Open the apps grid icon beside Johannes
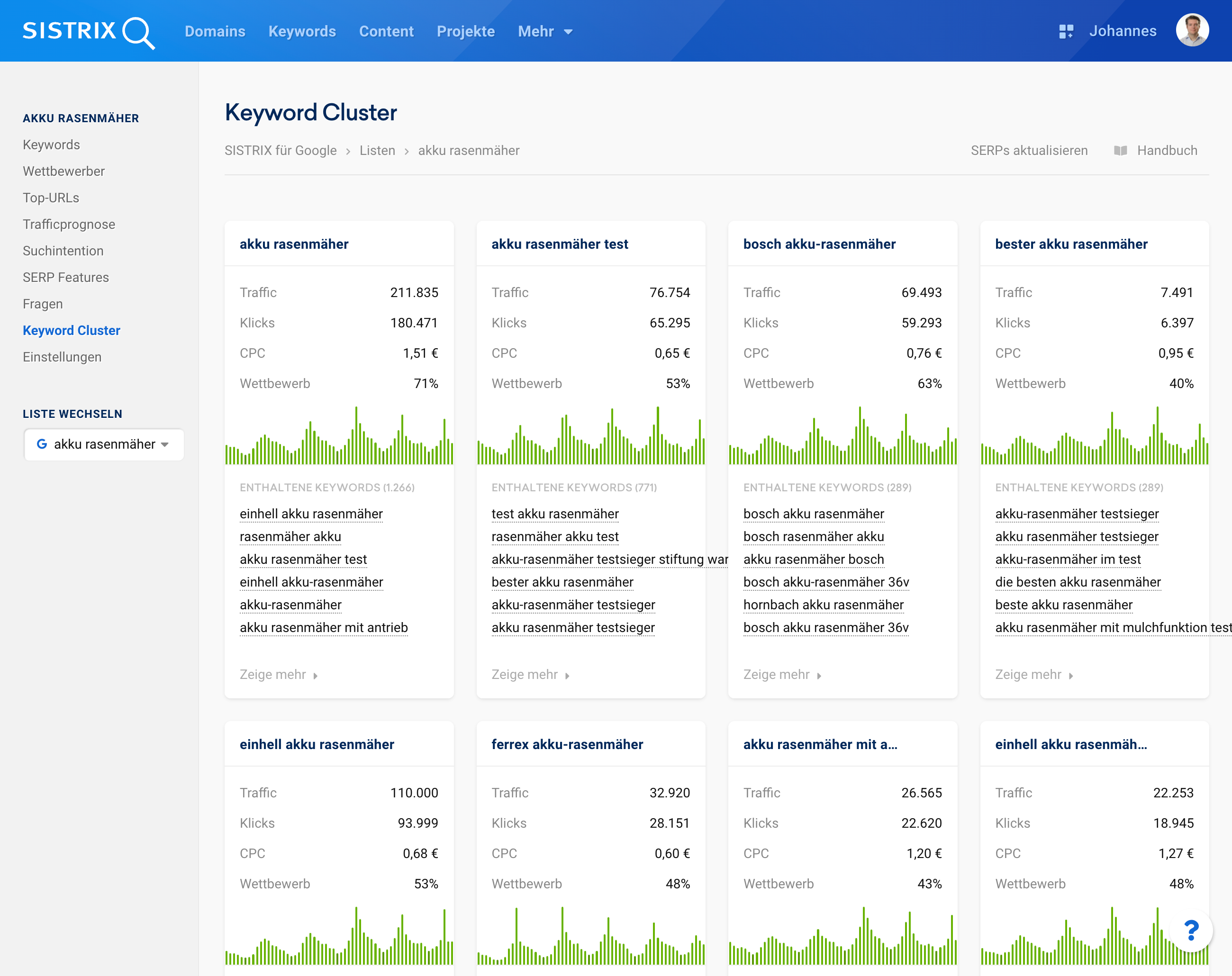This screenshot has height=976, width=1232. pyautogui.click(x=1066, y=31)
